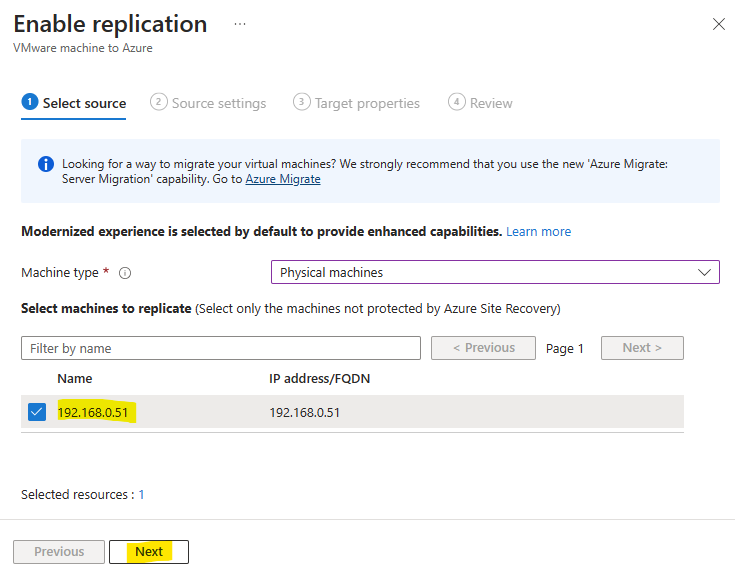Click the Filter by name field
Screen dimensions: 735x570
click(221, 348)
